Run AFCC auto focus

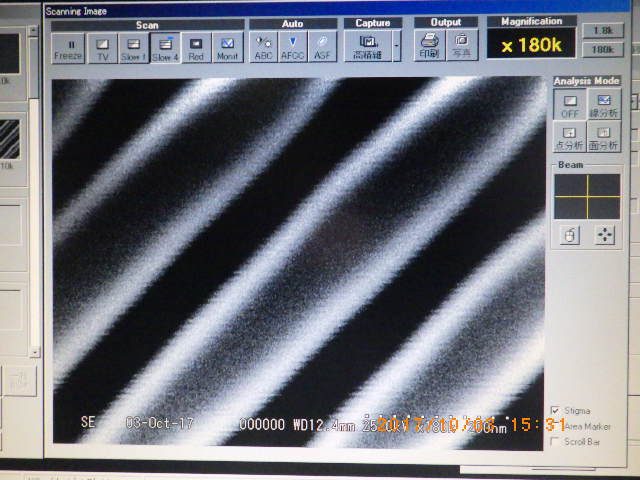293,47
